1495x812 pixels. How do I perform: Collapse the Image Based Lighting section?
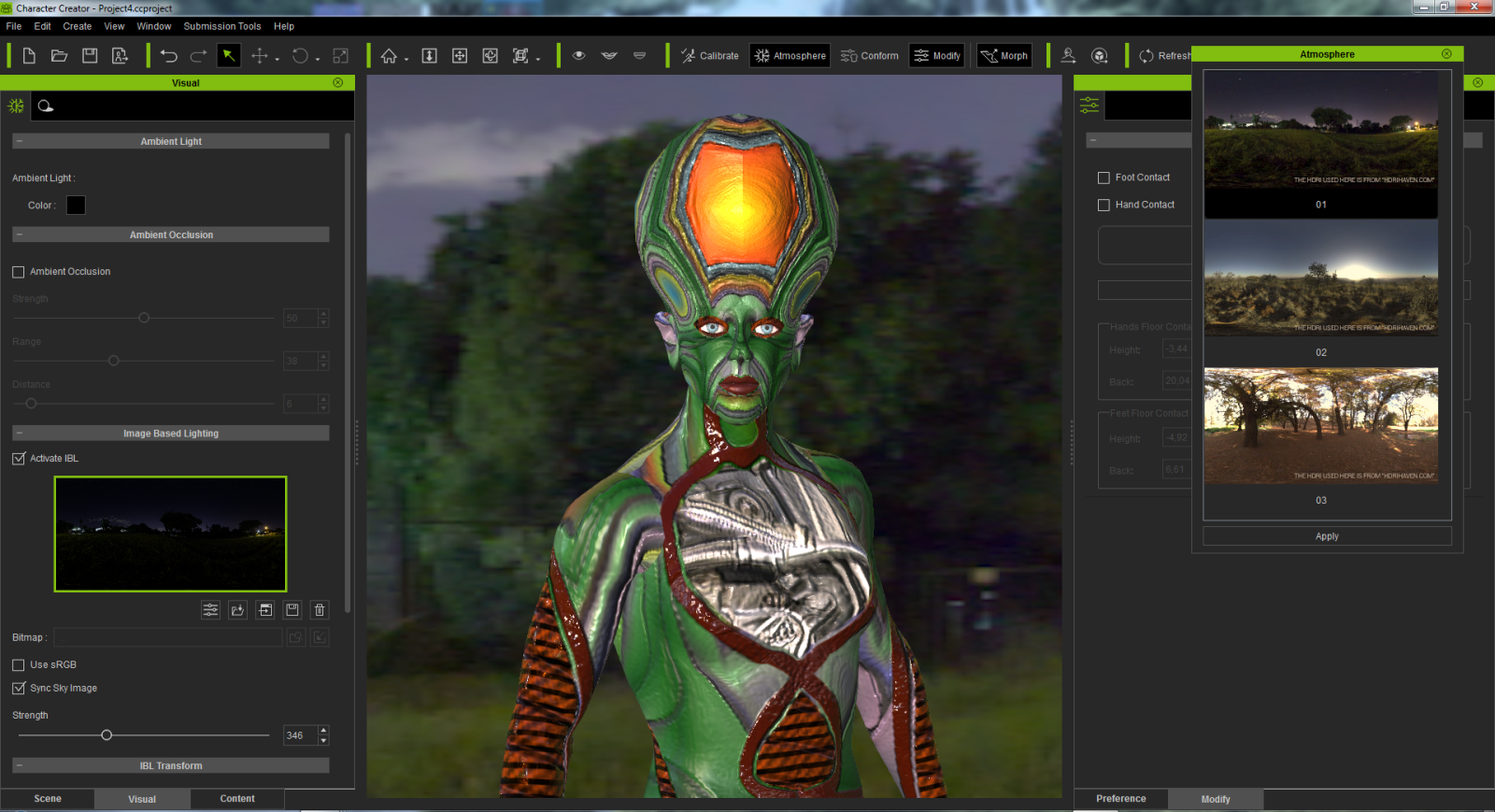(20, 434)
